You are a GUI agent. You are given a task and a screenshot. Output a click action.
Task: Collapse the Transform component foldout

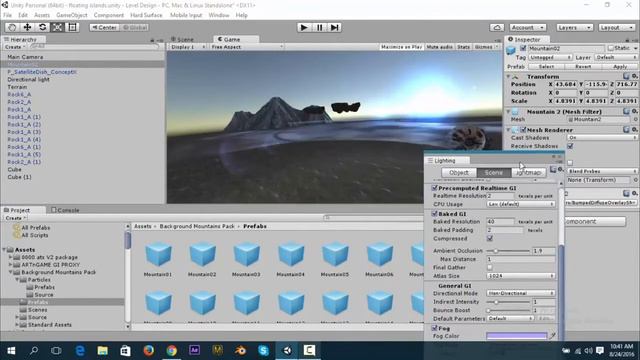coord(509,76)
